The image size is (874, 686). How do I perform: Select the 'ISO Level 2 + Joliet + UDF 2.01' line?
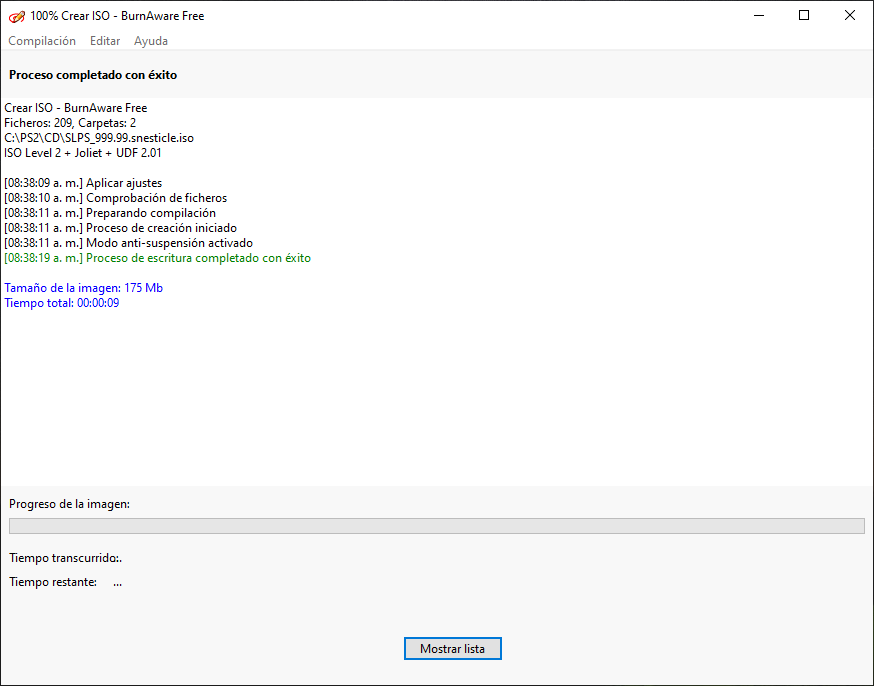(82, 153)
